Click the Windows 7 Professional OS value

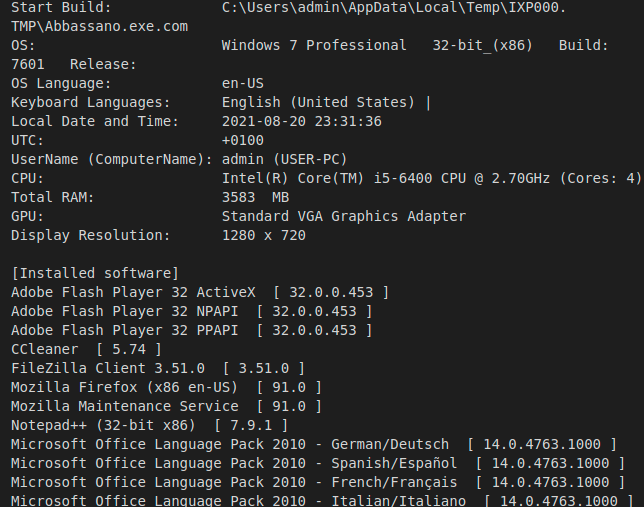pos(314,46)
